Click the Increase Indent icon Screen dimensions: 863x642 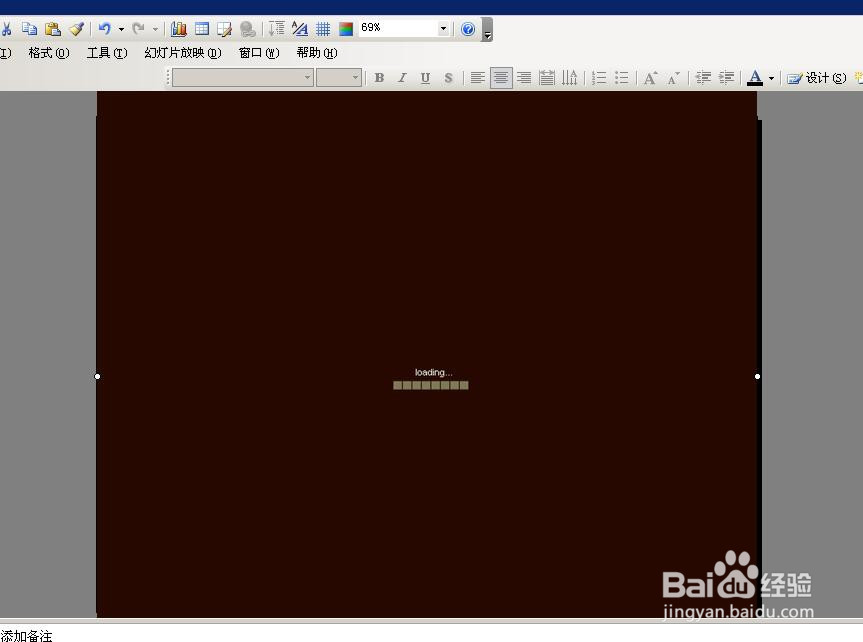pyautogui.click(x=727, y=78)
